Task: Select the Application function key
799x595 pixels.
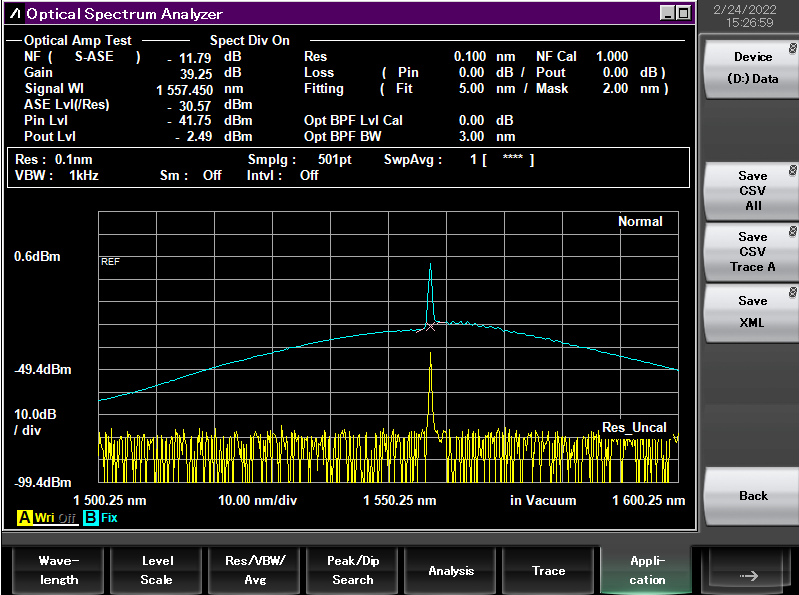Action: pos(647,571)
